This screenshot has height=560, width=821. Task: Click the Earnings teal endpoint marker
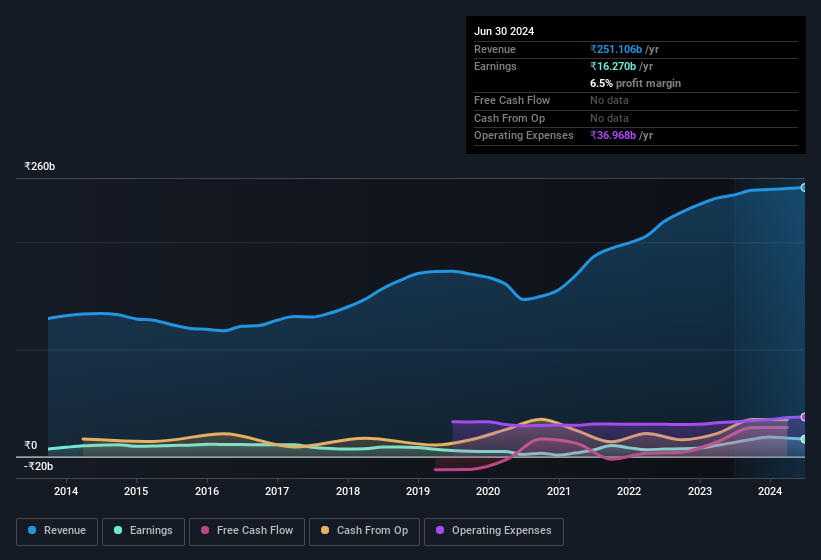point(804,439)
